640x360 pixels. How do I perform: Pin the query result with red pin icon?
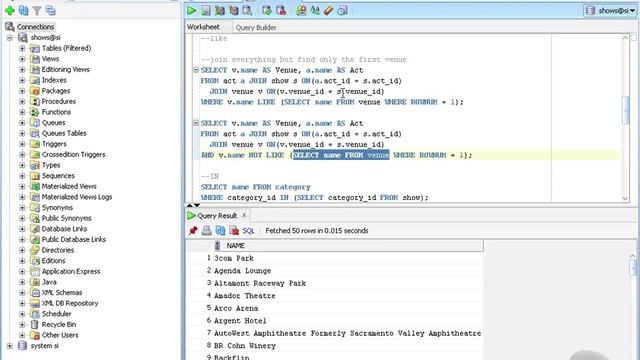[193, 231]
